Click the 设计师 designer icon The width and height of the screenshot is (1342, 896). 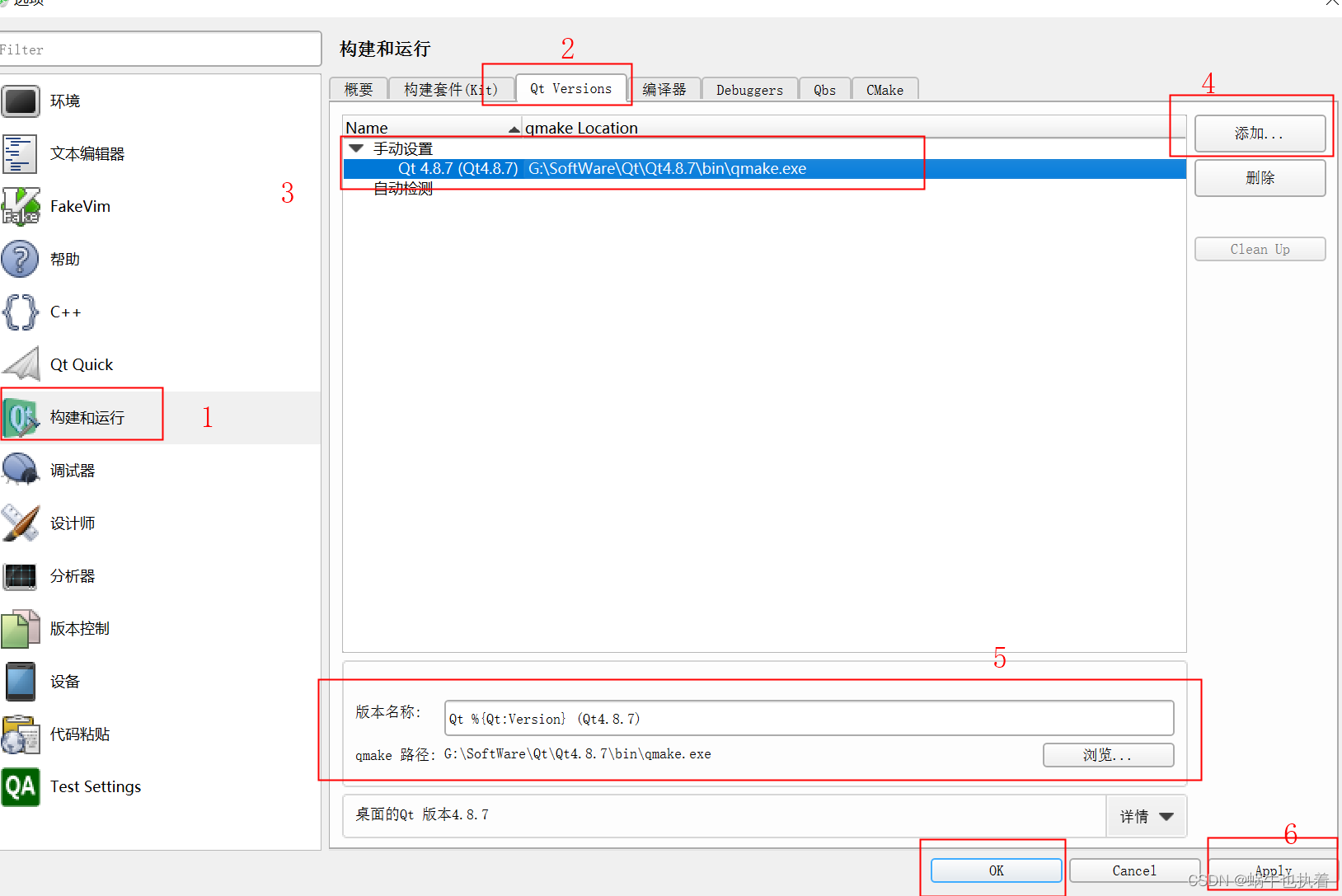pyautogui.click(x=20, y=523)
